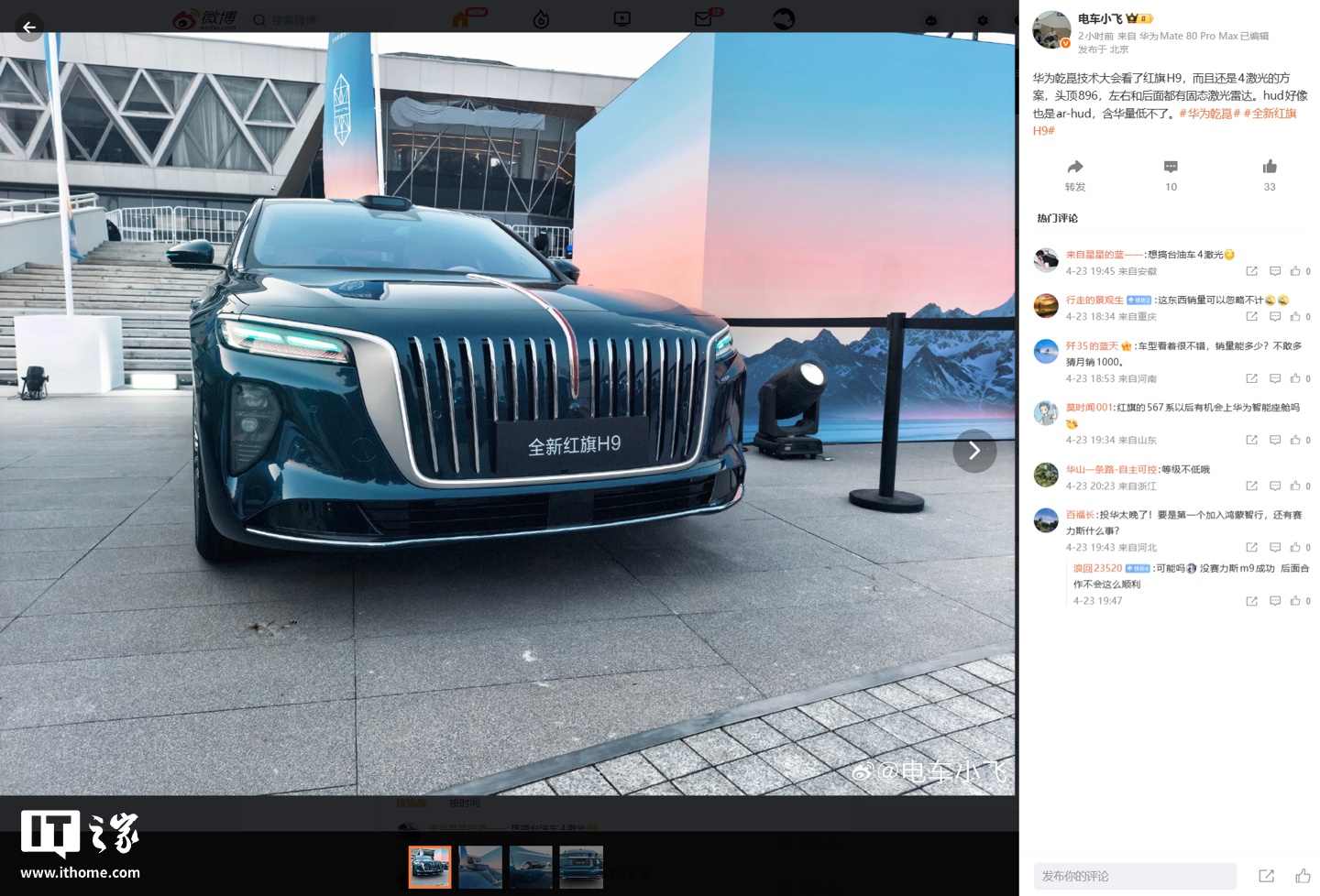
Task: Open commenter 莫时闻001 profile link
Action: [x=1089, y=408]
